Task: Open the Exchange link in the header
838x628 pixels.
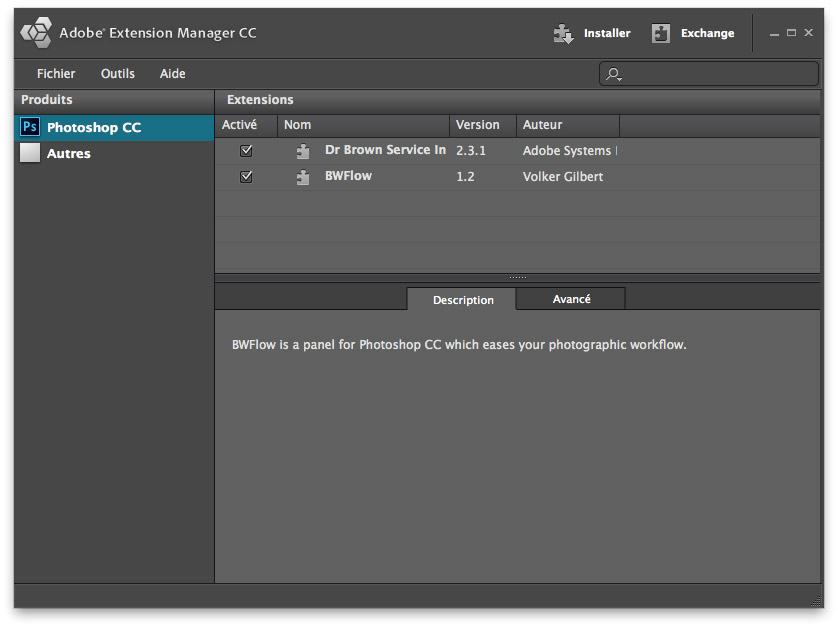Action: click(708, 33)
